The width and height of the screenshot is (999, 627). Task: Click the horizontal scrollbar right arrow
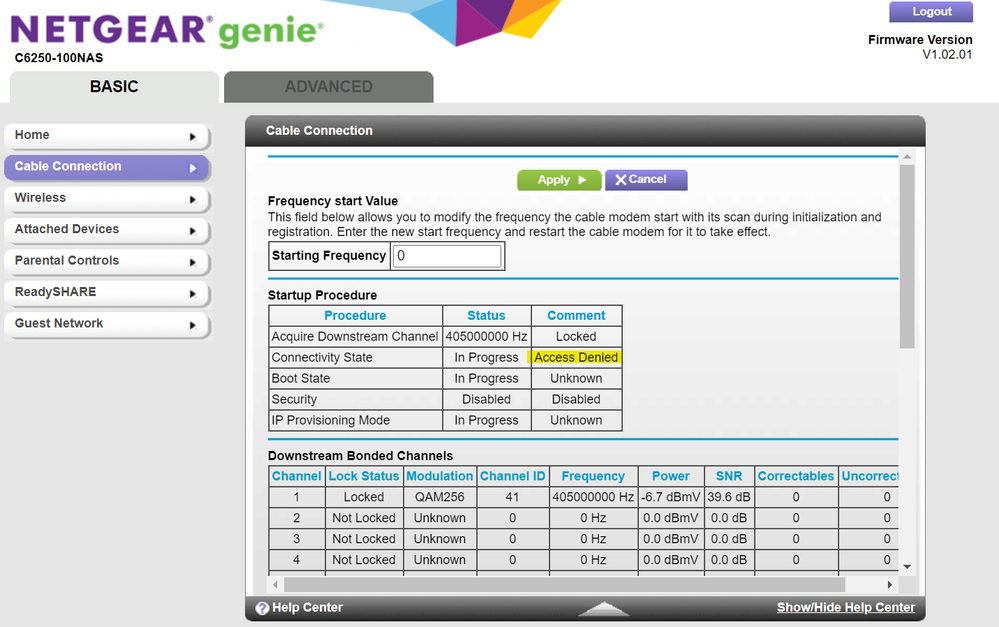(890, 584)
